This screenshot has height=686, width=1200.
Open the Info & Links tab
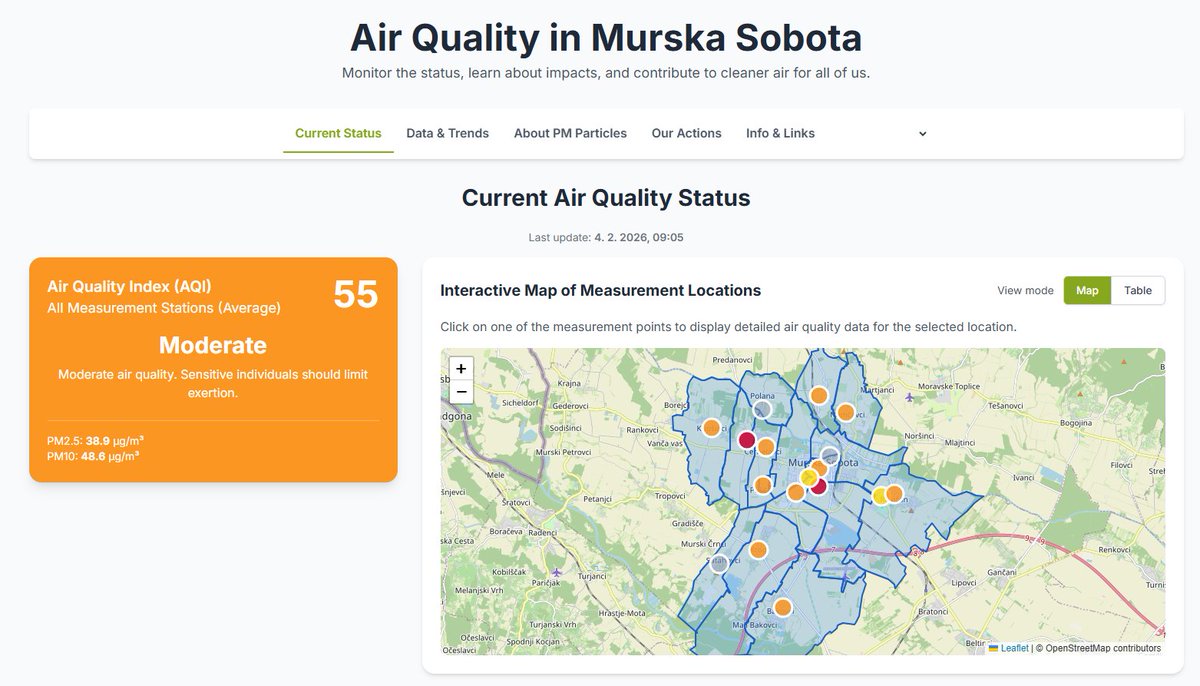[780, 133]
